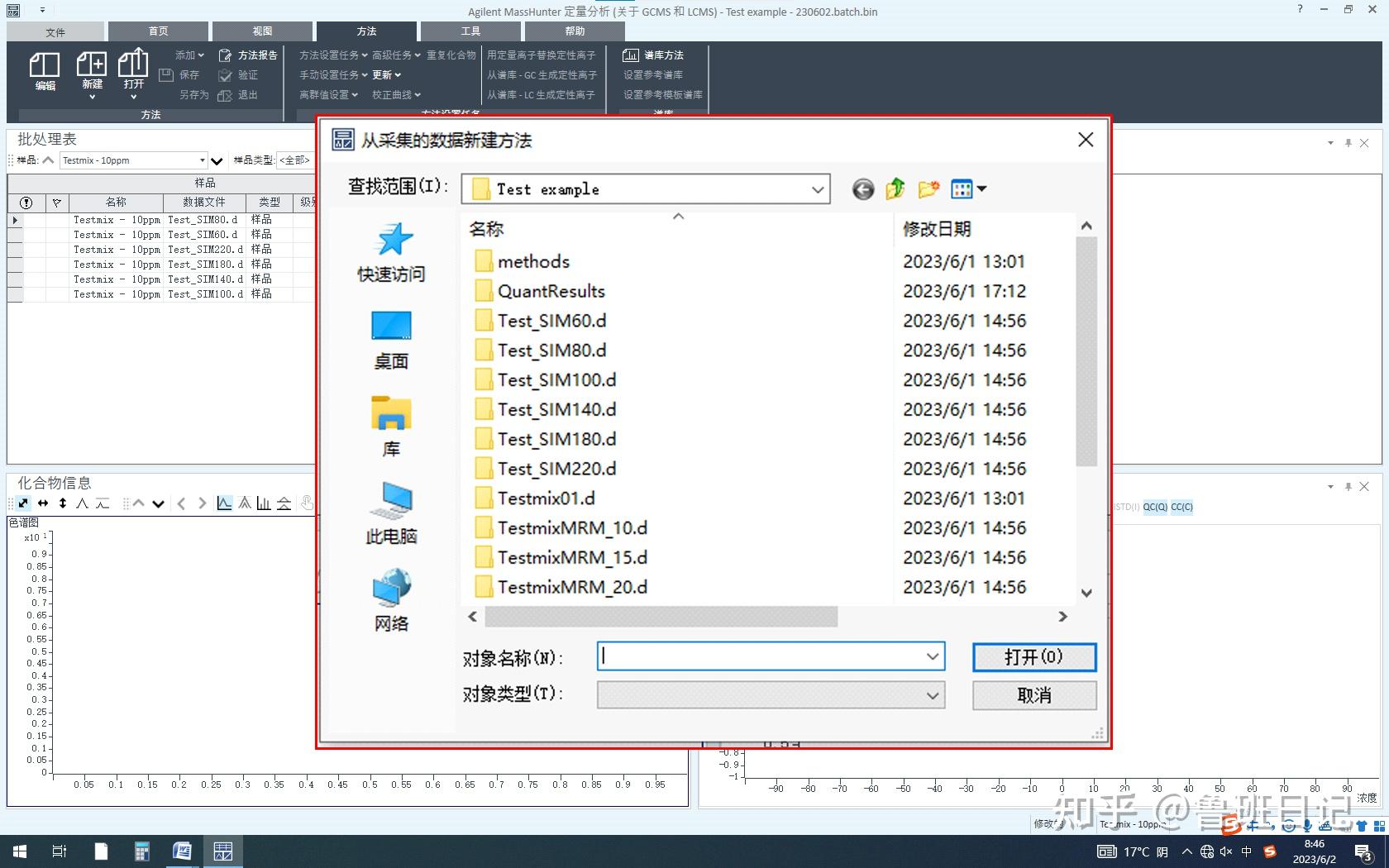Go back with the dialog's back arrow icon
The image size is (1389, 868).
coord(863,189)
